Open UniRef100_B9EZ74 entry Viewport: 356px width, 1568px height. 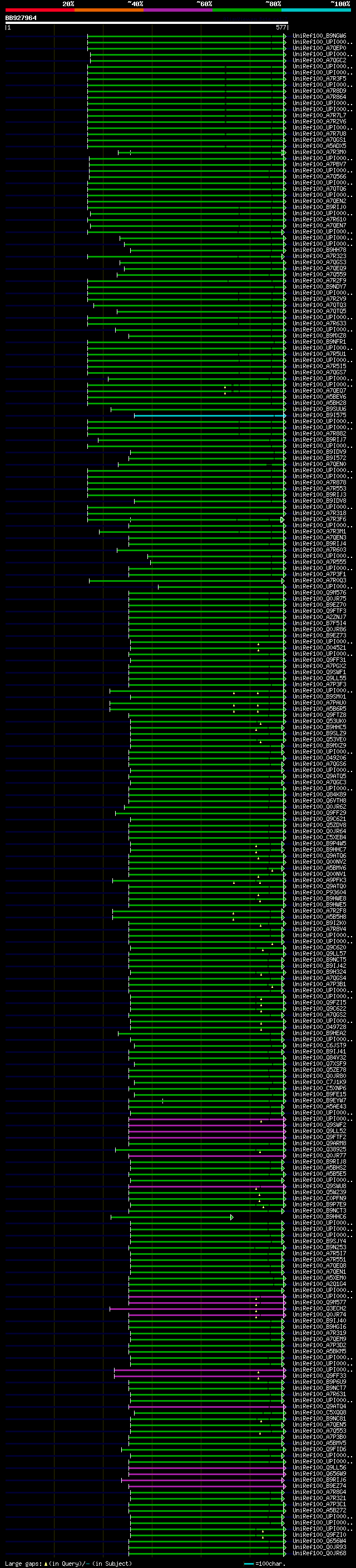319,1486
